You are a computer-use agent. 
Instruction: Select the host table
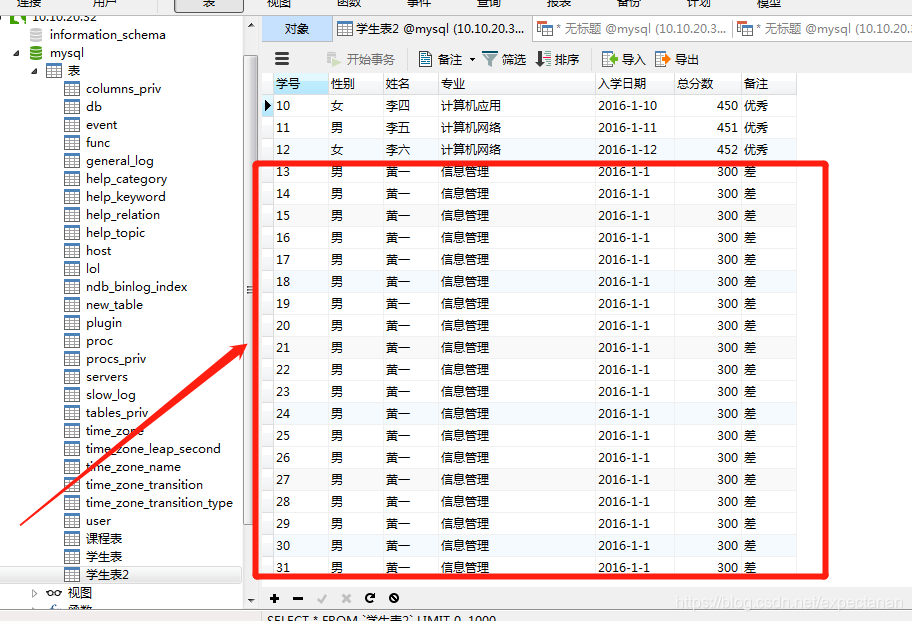click(98, 251)
